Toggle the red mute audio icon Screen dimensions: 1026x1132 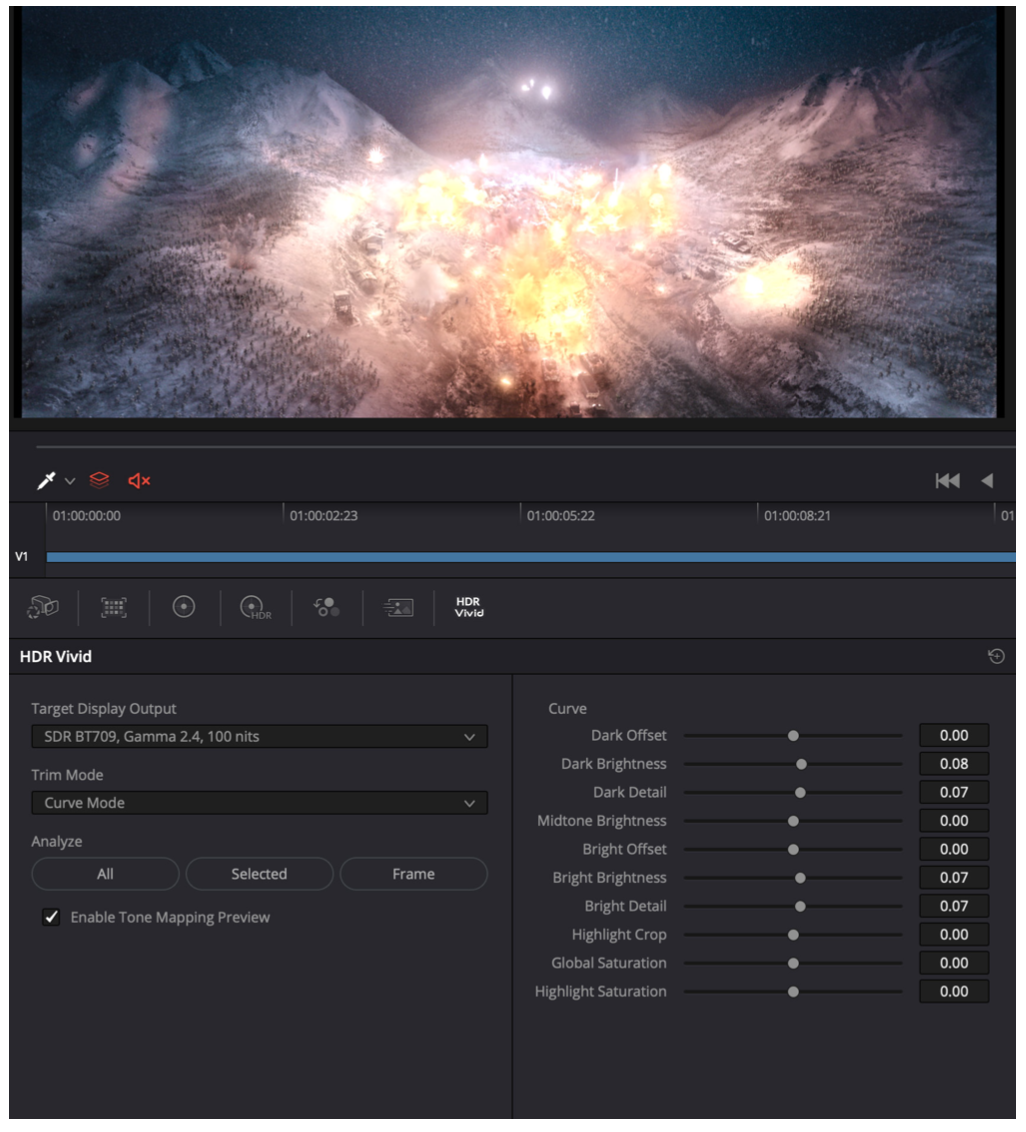tap(139, 480)
